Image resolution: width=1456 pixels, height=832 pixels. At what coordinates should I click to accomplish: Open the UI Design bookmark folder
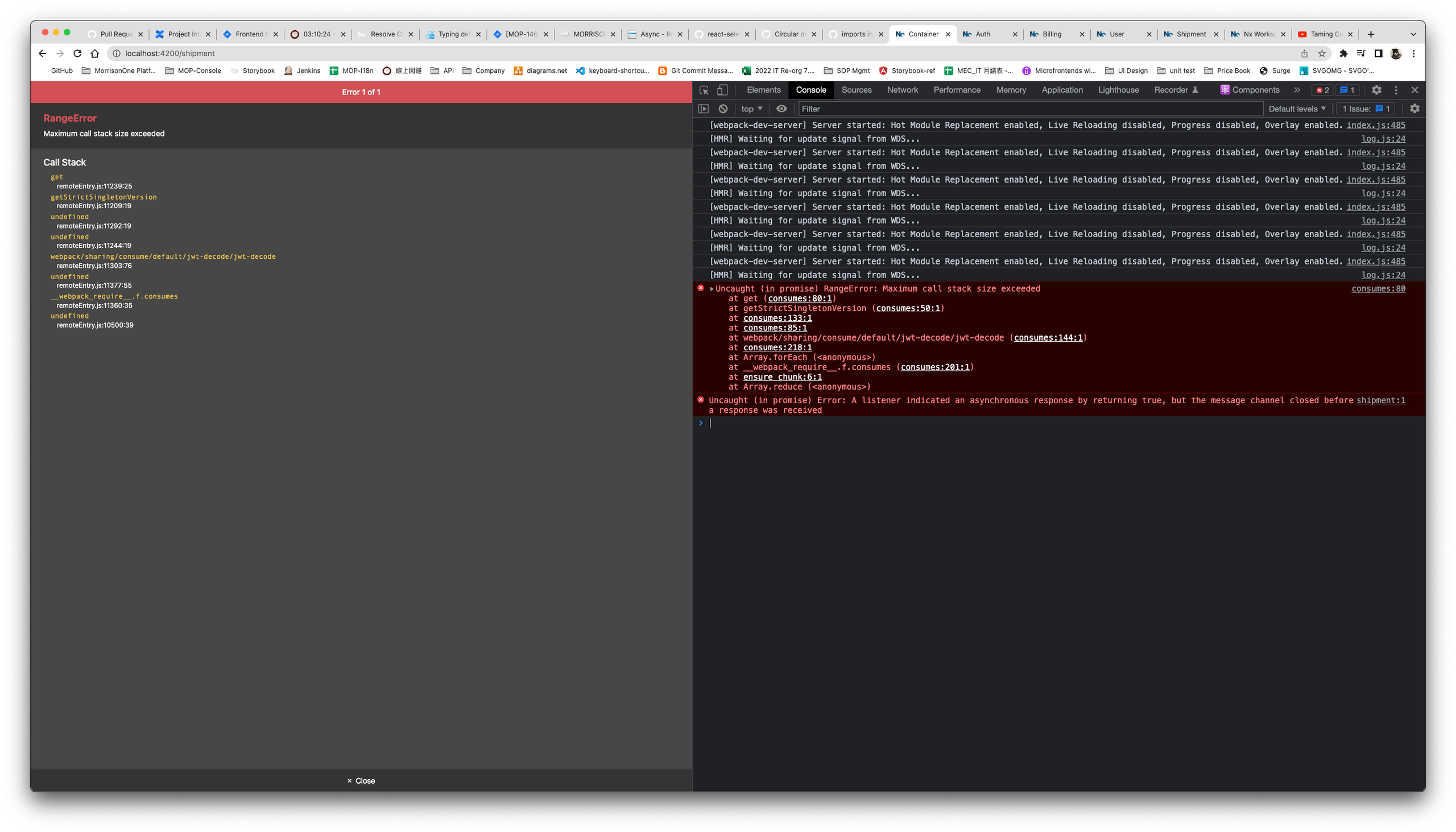(1126, 71)
